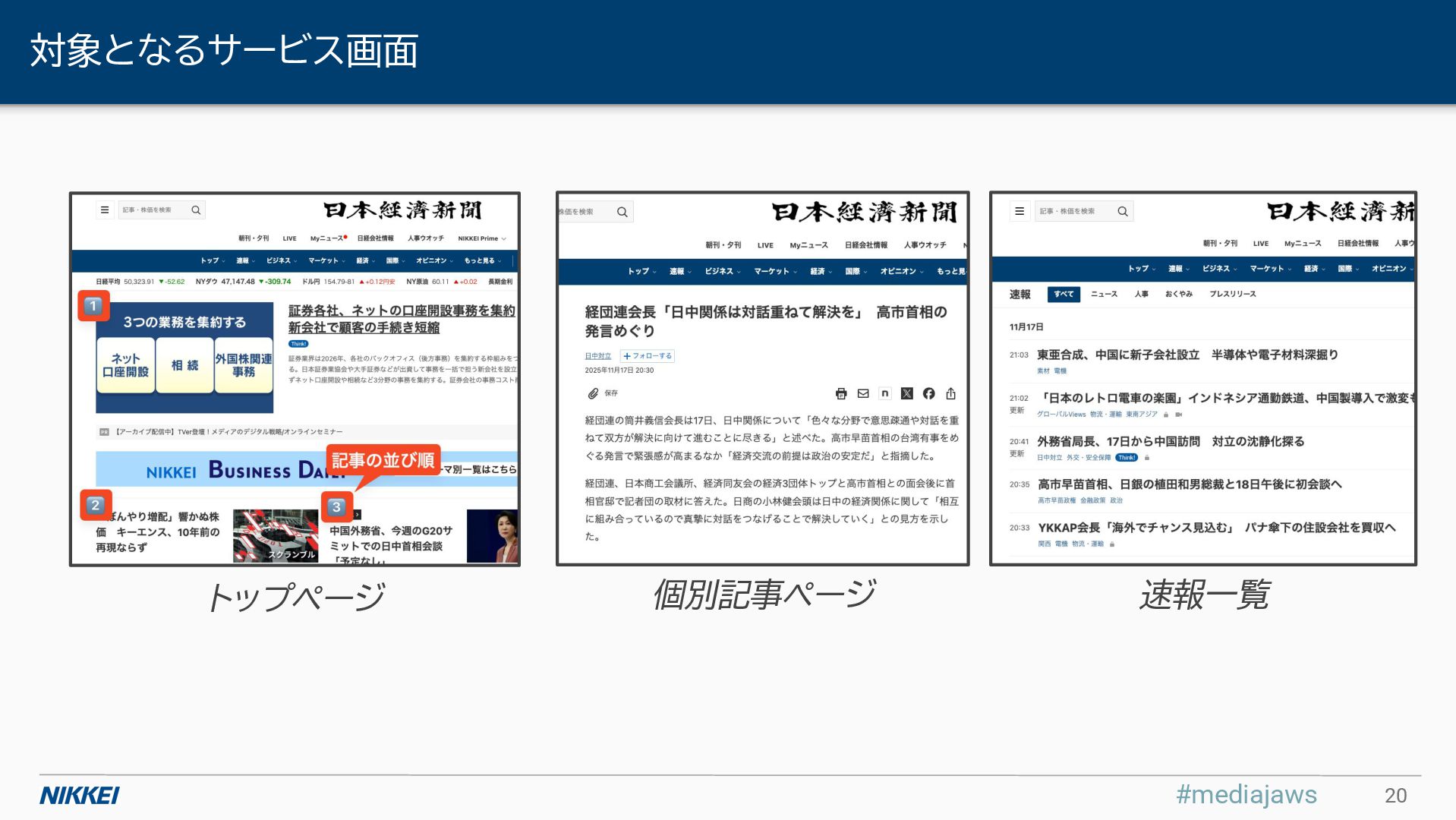Select the 人事 tab in 速報 list

(x=1141, y=294)
